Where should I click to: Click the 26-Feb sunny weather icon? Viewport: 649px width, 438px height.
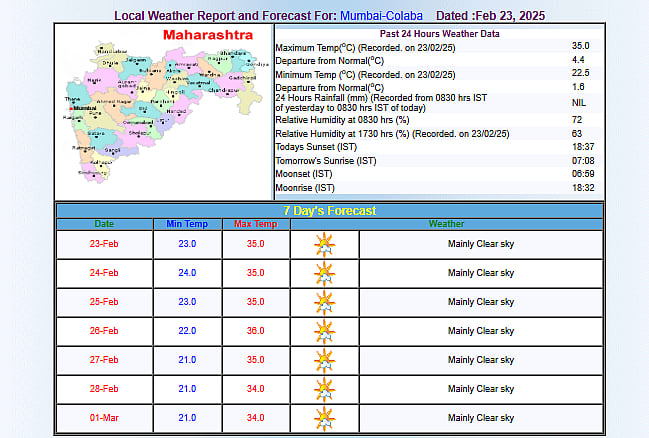click(324, 331)
